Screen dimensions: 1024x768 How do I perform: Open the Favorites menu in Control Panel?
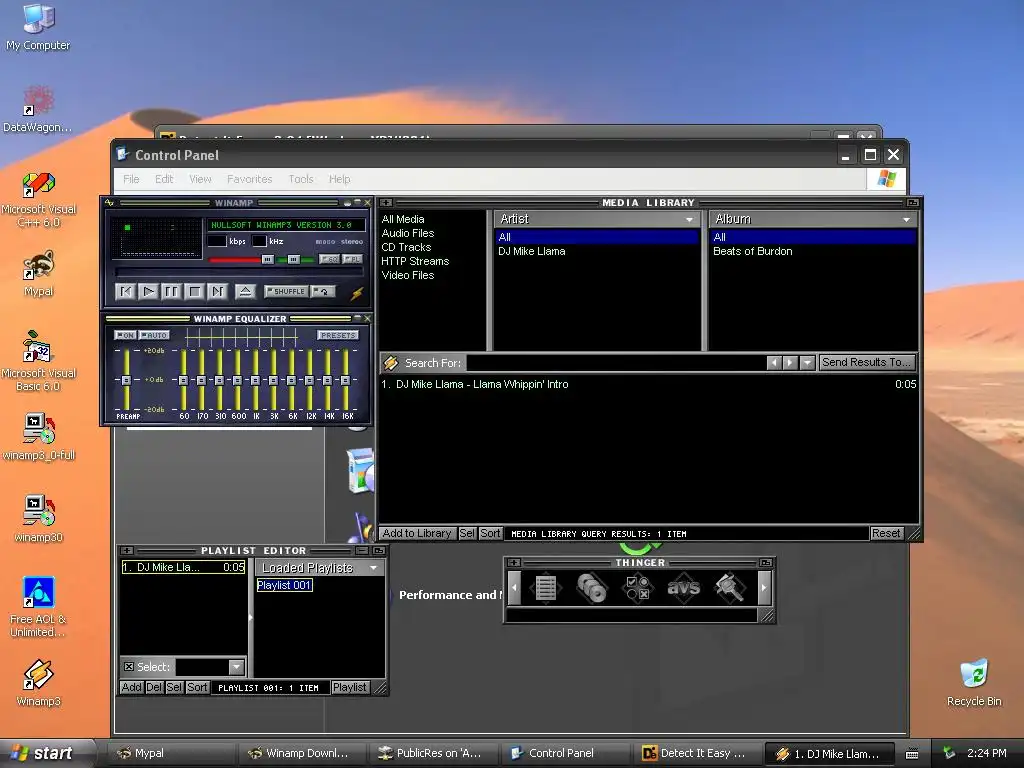(x=249, y=179)
